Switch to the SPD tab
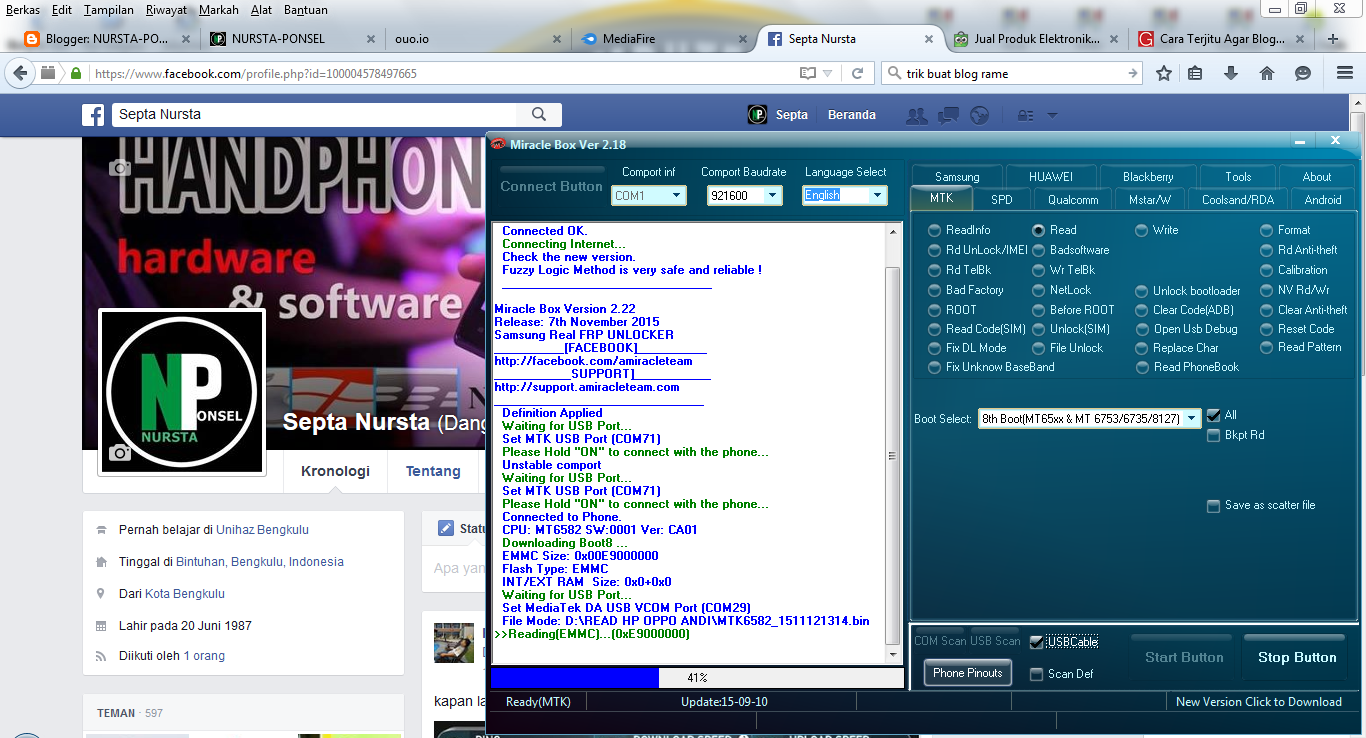 pyautogui.click(x=1001, y=199)
